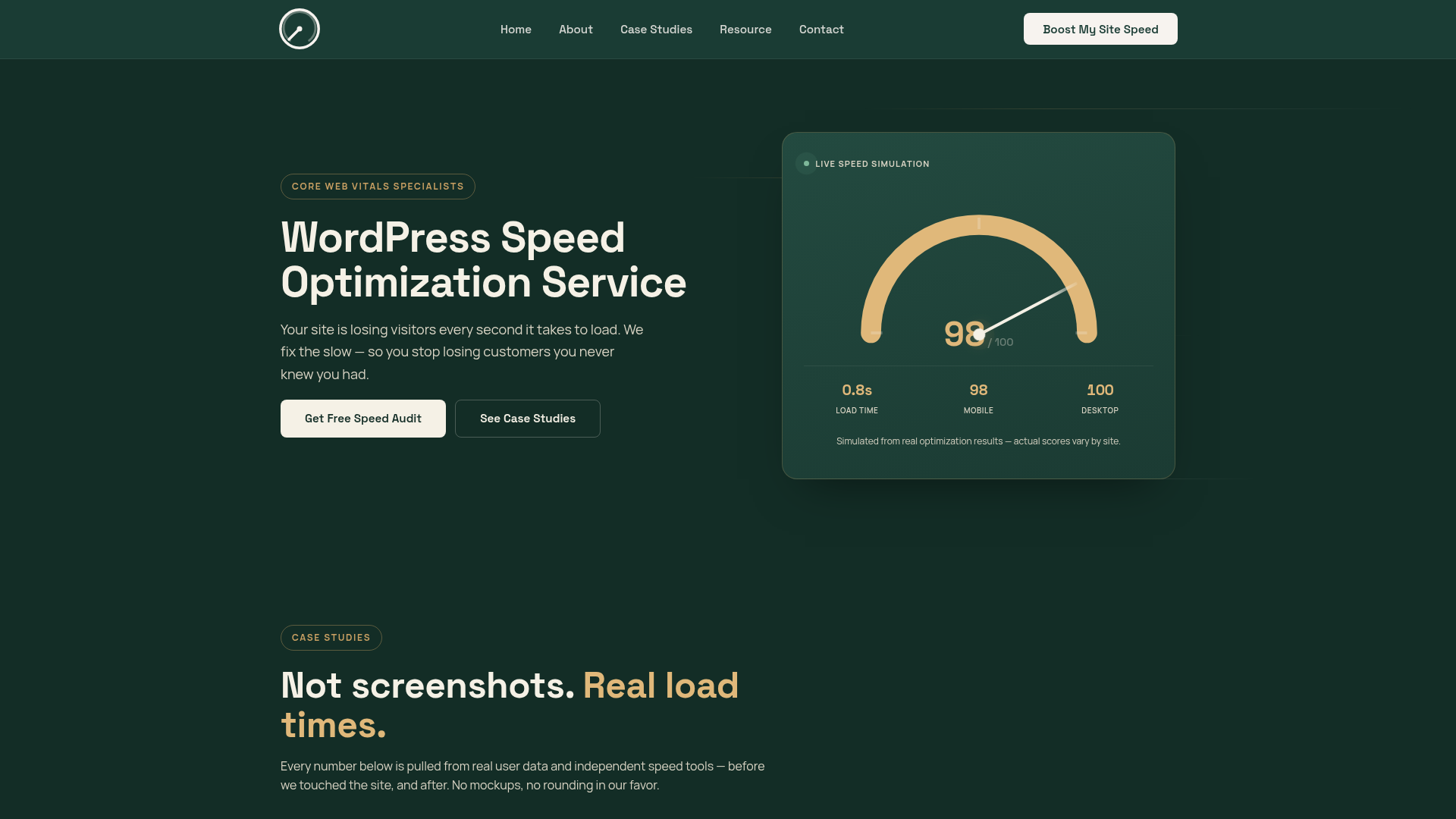Click See Case Studies button
1456x819 pixels.
[528, 419]
